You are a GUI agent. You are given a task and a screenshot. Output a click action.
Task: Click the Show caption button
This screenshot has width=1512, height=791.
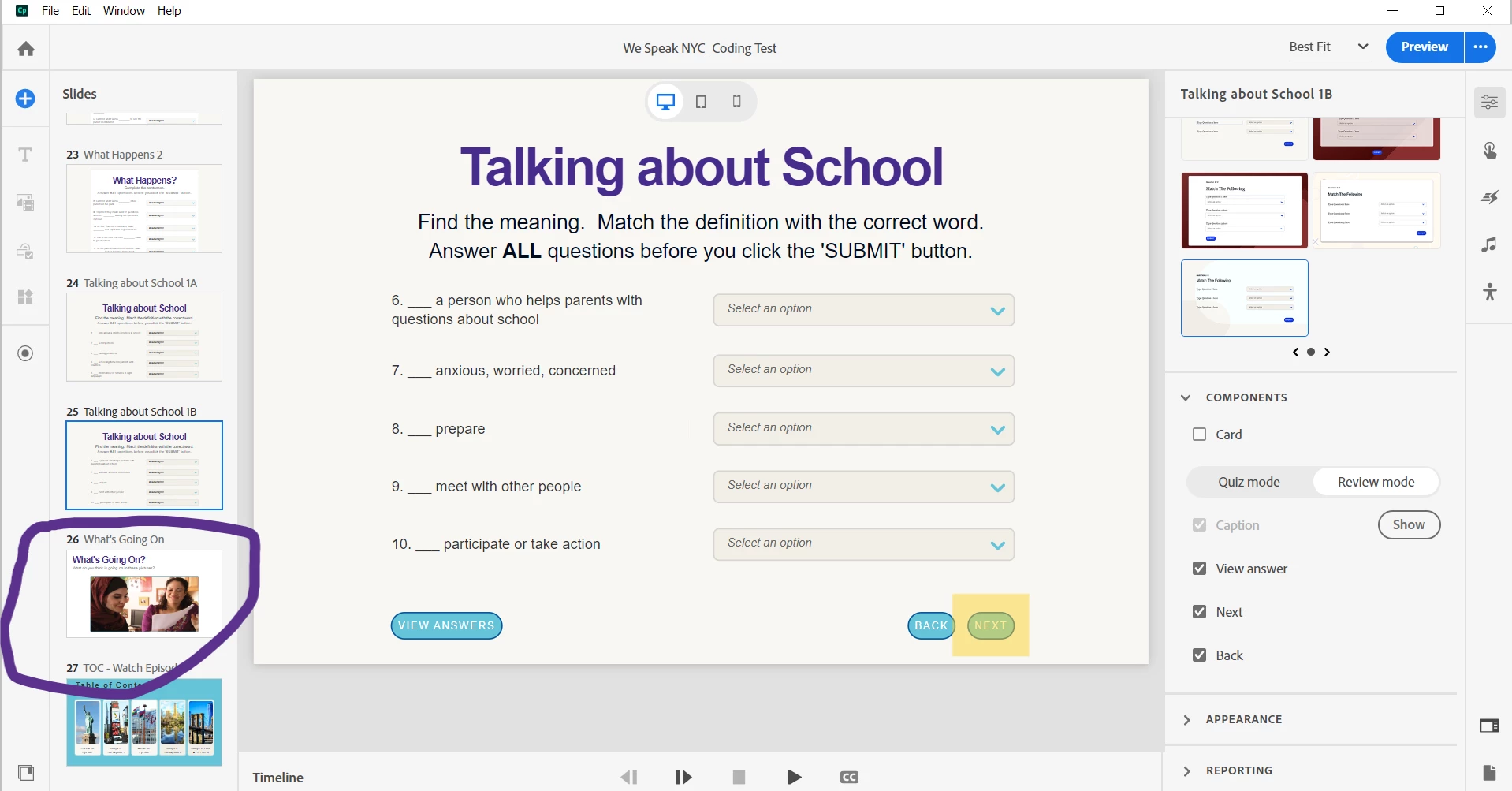[x=1409, y=524]
